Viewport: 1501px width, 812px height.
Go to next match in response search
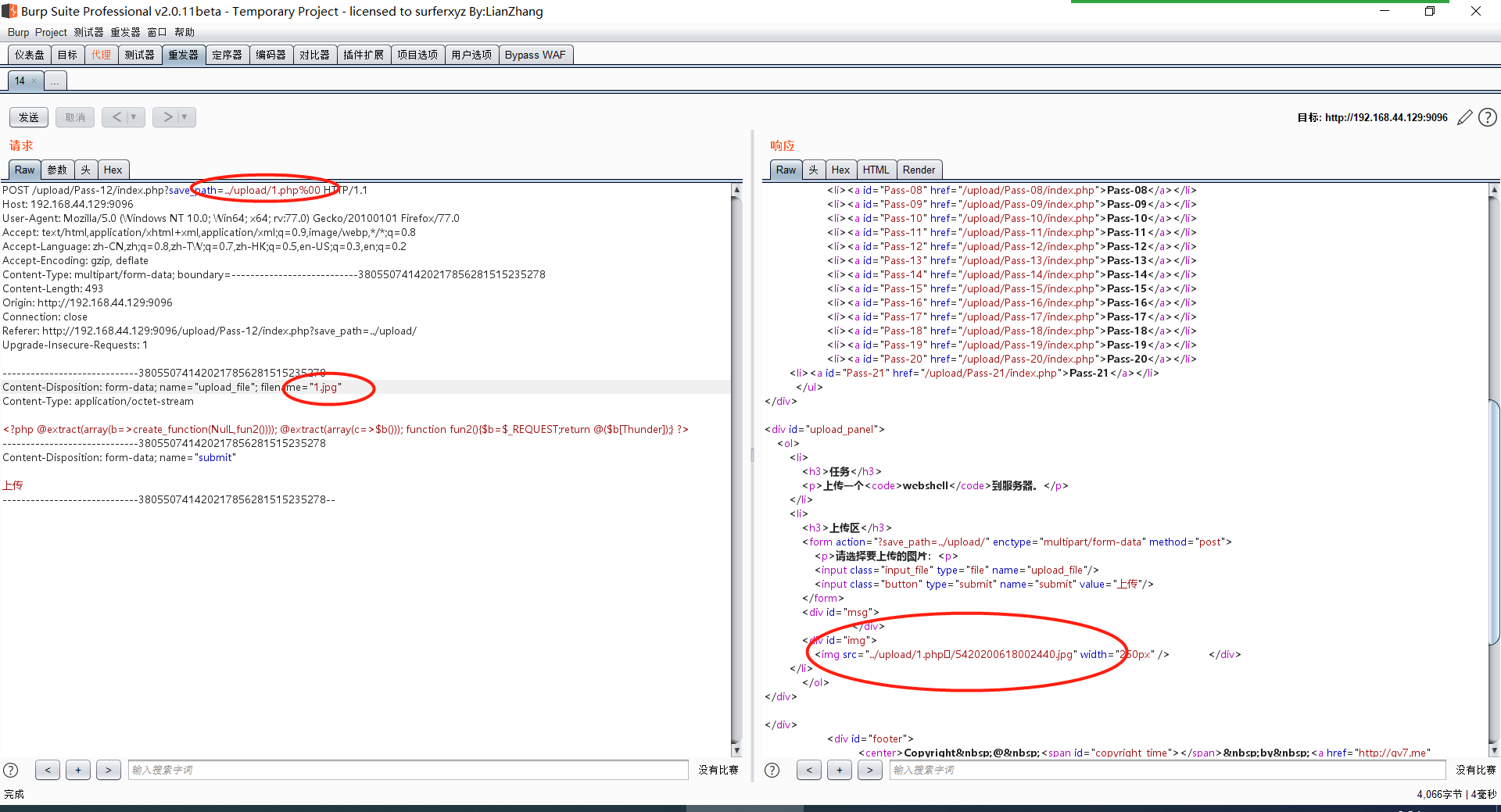click(869, 770)
